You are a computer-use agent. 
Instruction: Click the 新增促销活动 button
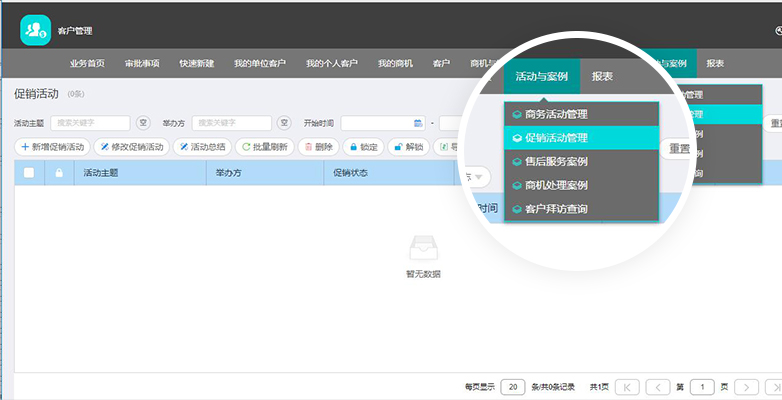tap(52, 147)
